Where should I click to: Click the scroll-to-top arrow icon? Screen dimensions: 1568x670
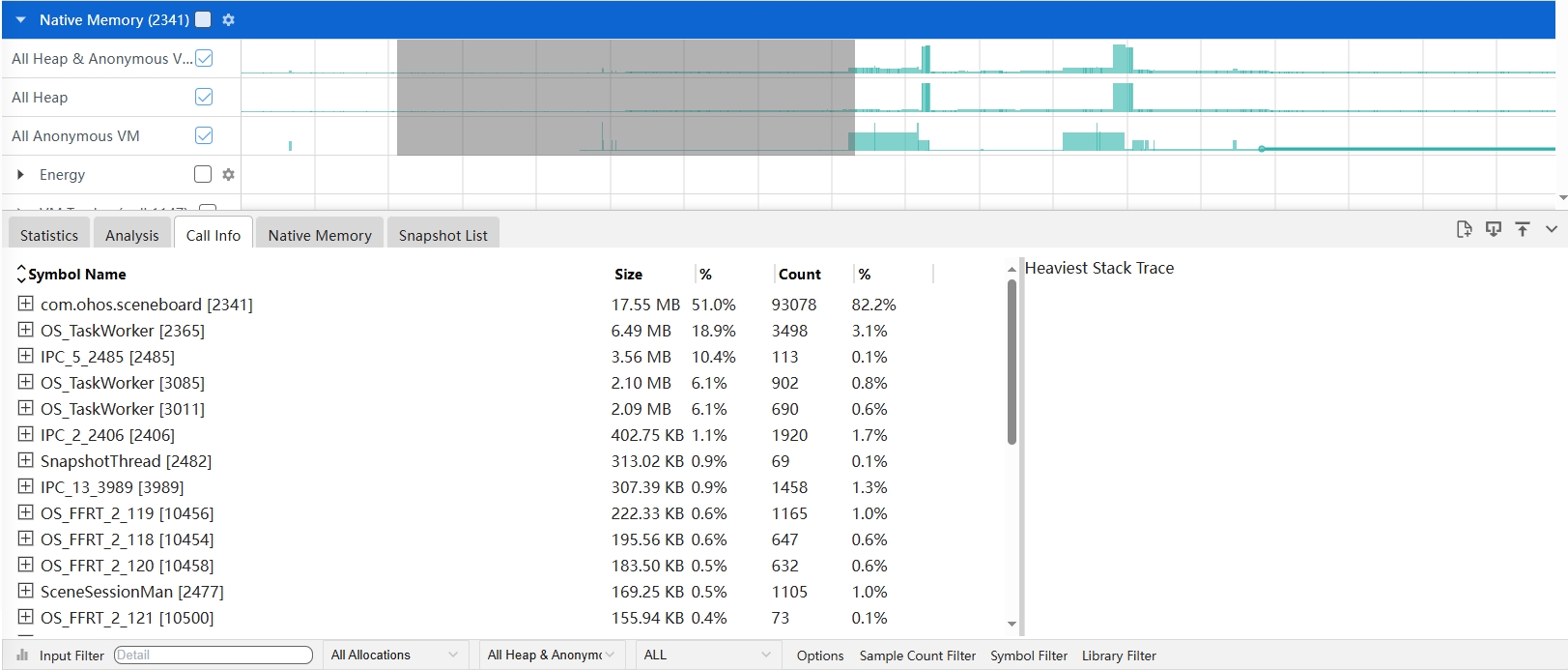[x=1523, y=229]
